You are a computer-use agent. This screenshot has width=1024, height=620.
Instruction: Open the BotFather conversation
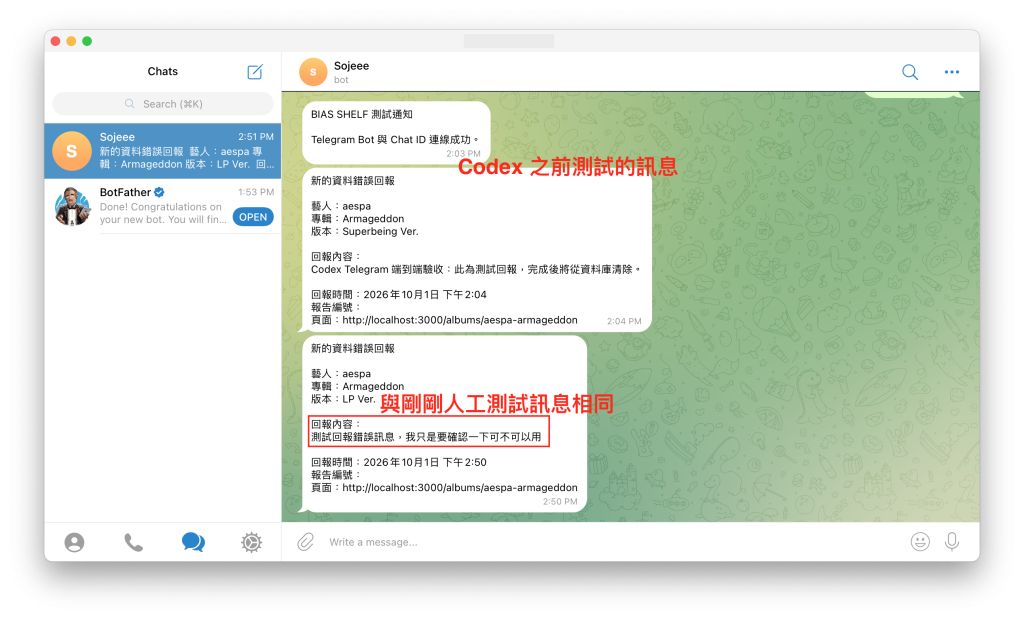(163, 206)
